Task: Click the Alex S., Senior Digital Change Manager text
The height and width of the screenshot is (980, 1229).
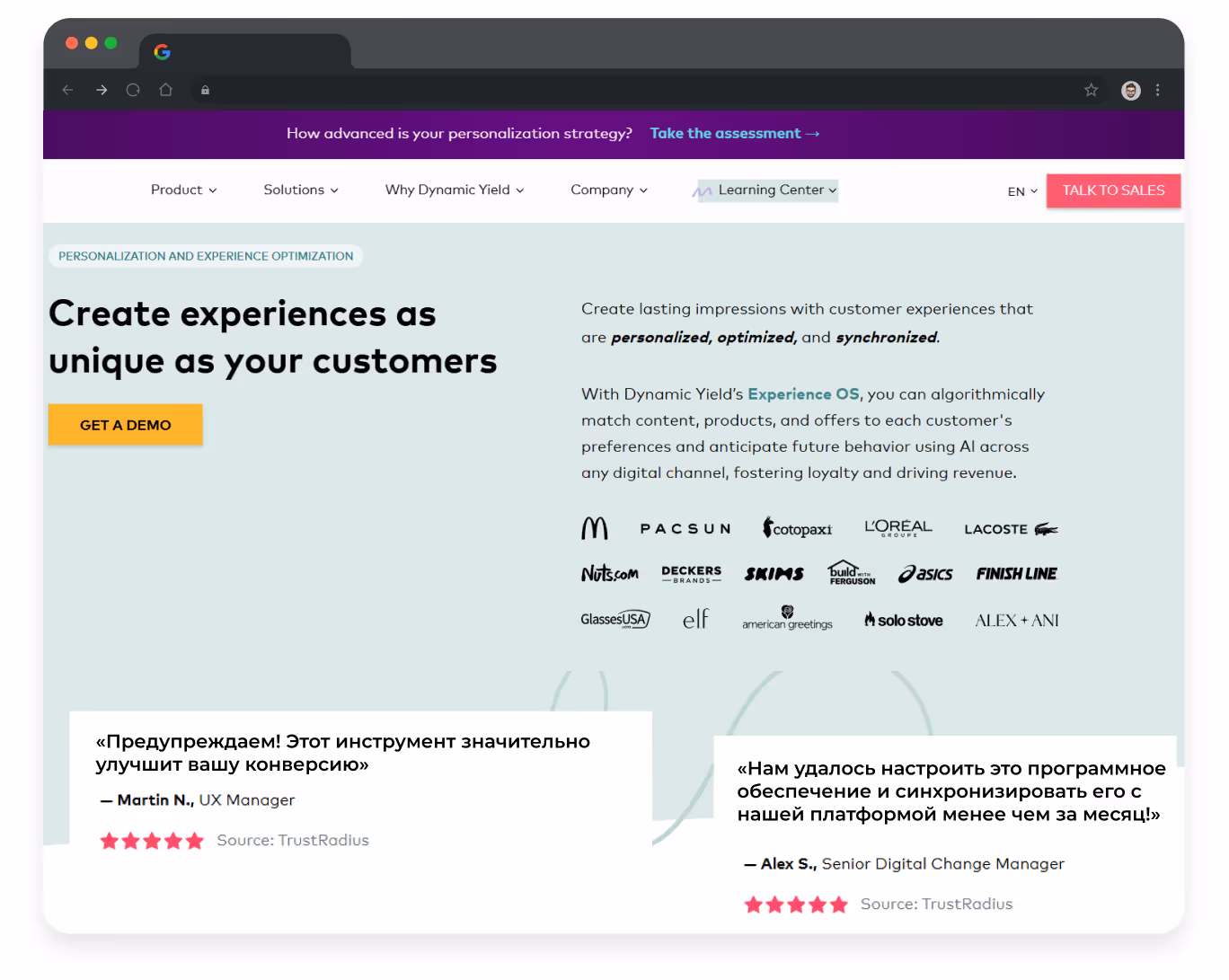Action: point(904,864)
